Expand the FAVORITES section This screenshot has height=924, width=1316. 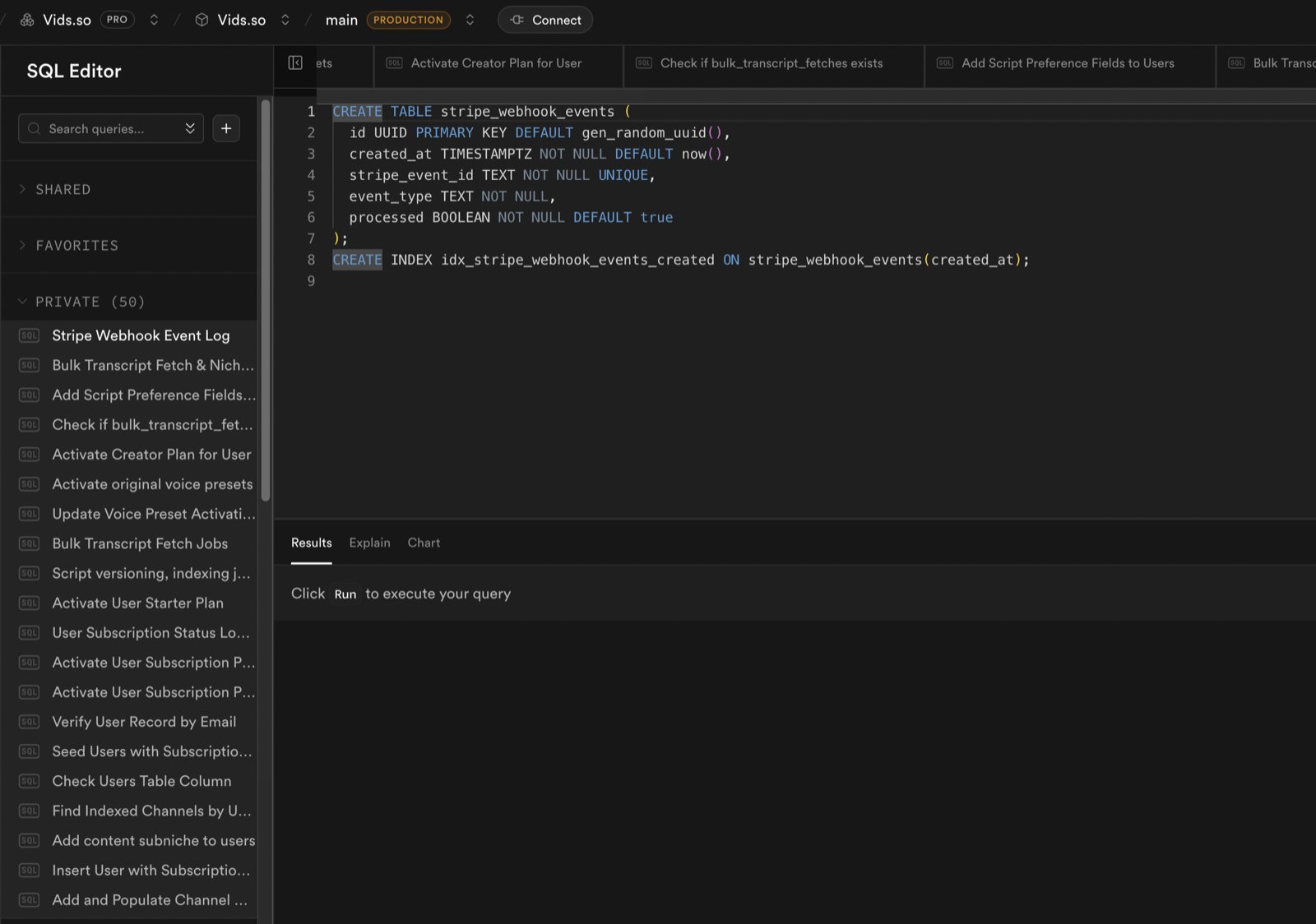click(x=129, y=245)
